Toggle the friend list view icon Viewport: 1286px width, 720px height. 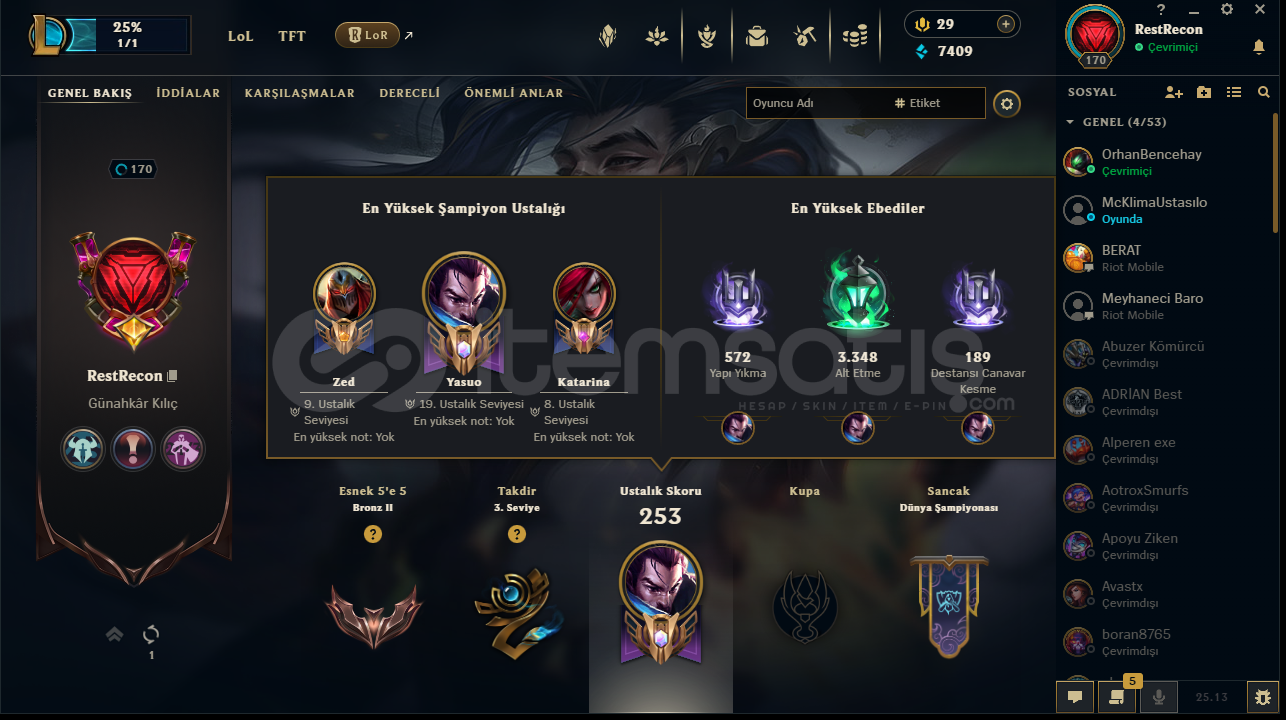[1234, 92]
